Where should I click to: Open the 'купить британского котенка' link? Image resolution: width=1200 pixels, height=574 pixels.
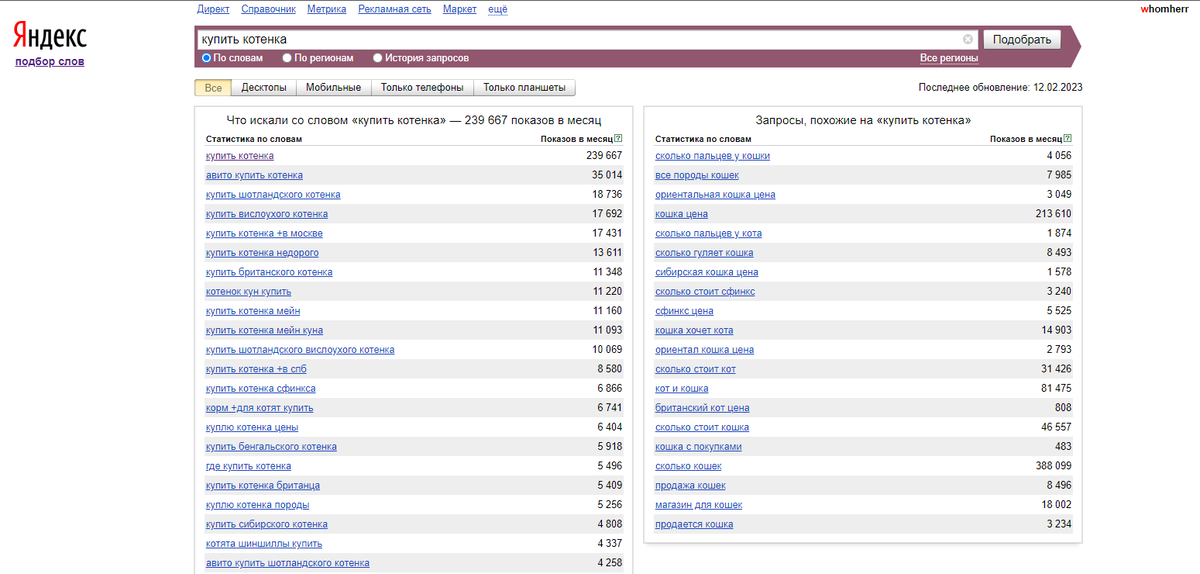(269, 272)
